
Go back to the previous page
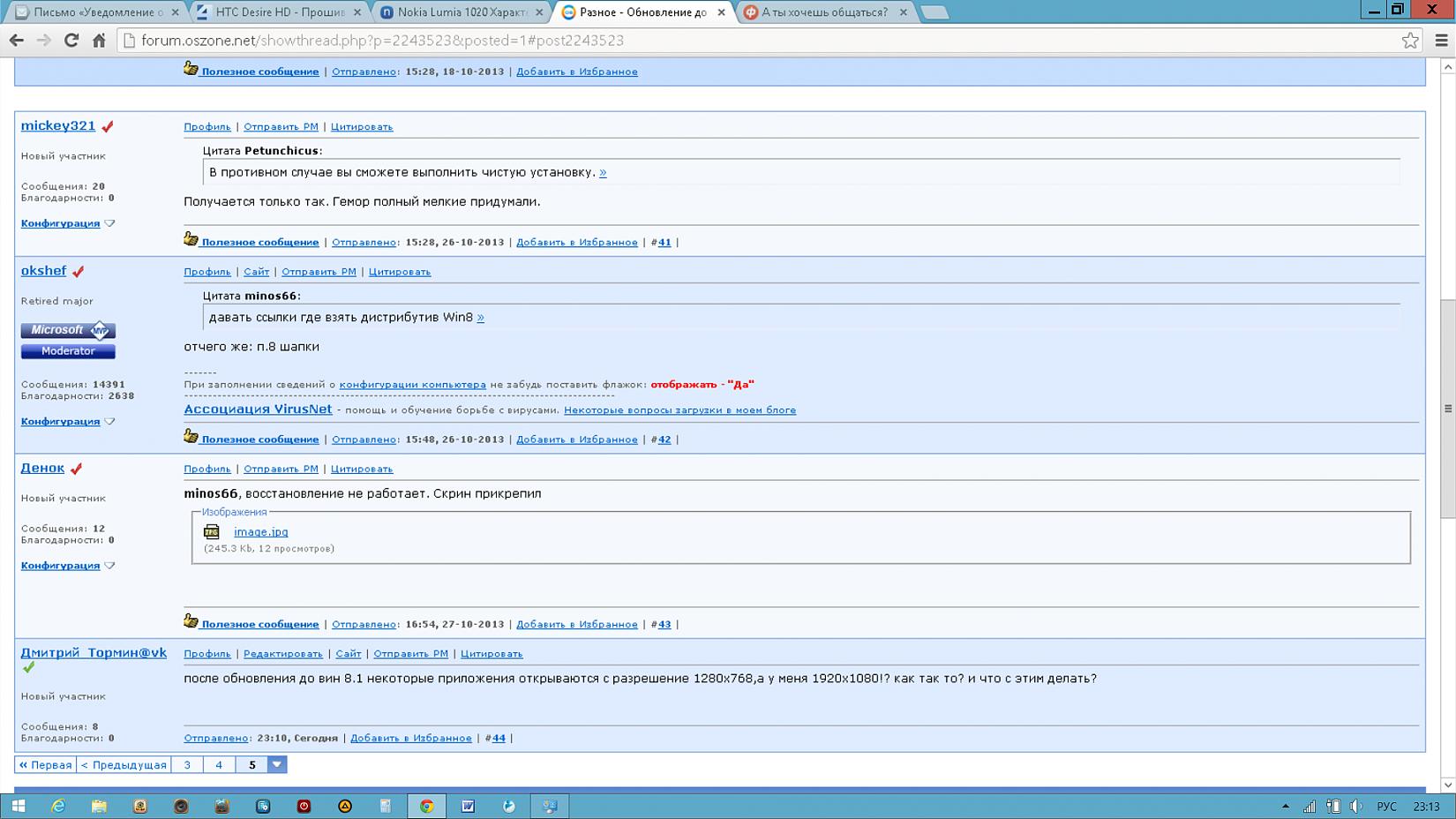pyautogui.click(x=16, y=41)
